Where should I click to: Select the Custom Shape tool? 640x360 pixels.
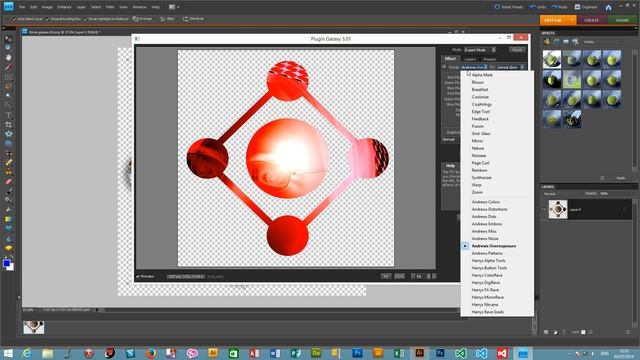point(8,229)
